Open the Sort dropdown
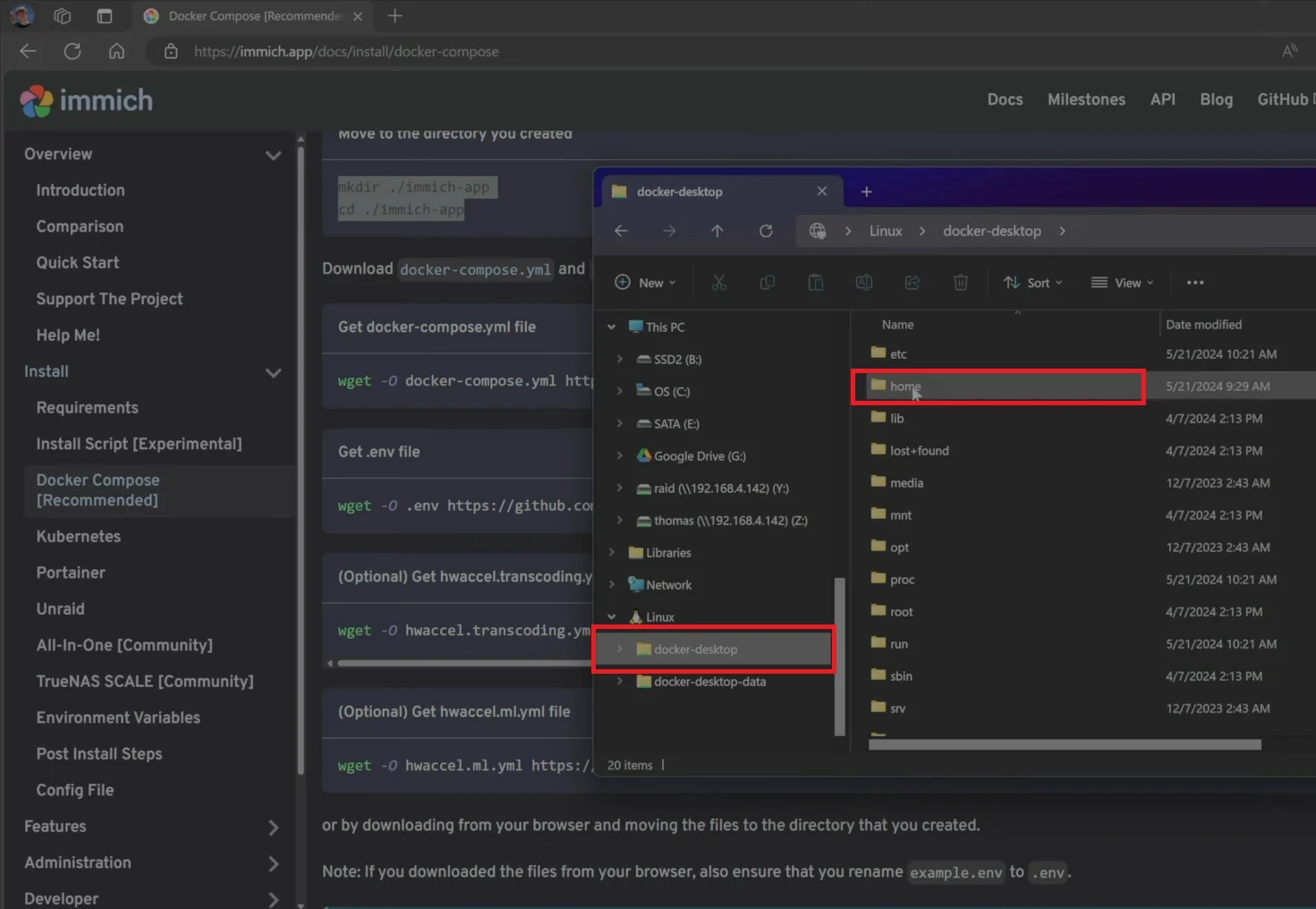The image size is (1316, 909). [x=1033, y=283]
